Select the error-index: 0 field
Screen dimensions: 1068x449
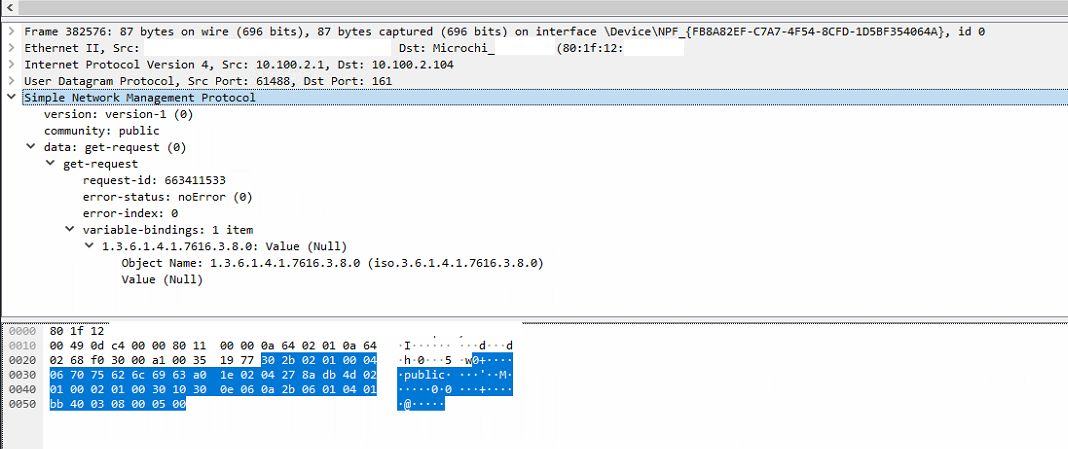coord(130,213)
